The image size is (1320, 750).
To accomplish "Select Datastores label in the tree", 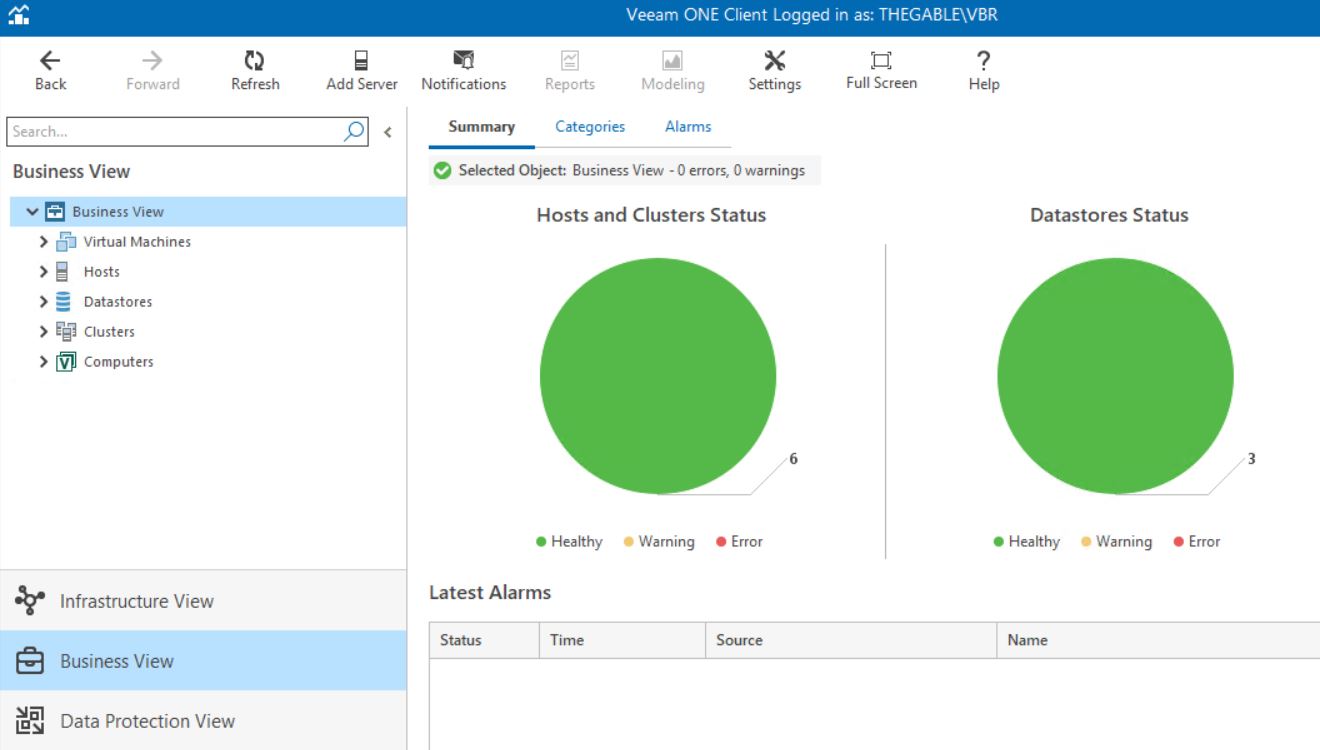I will pyautogui.click(x=118, y=301).
